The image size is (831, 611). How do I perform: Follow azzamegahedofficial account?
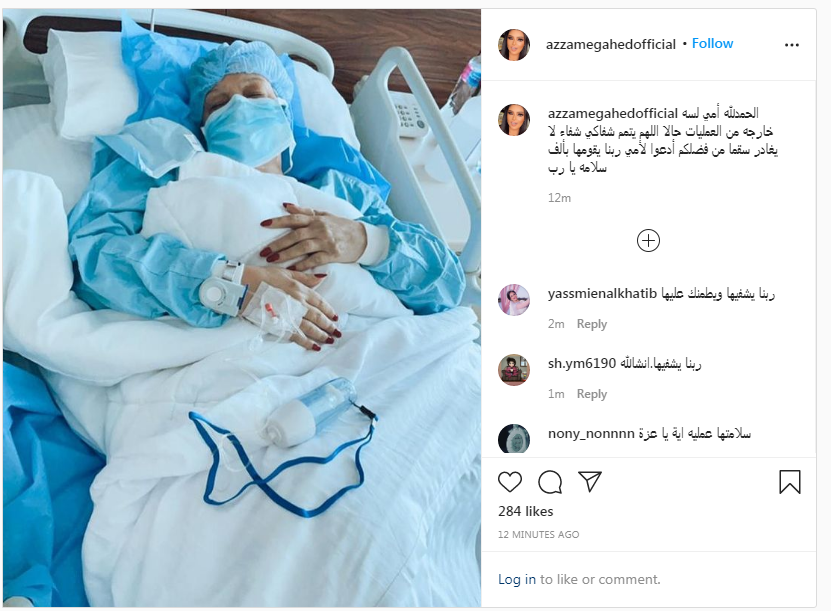[712, 43]
